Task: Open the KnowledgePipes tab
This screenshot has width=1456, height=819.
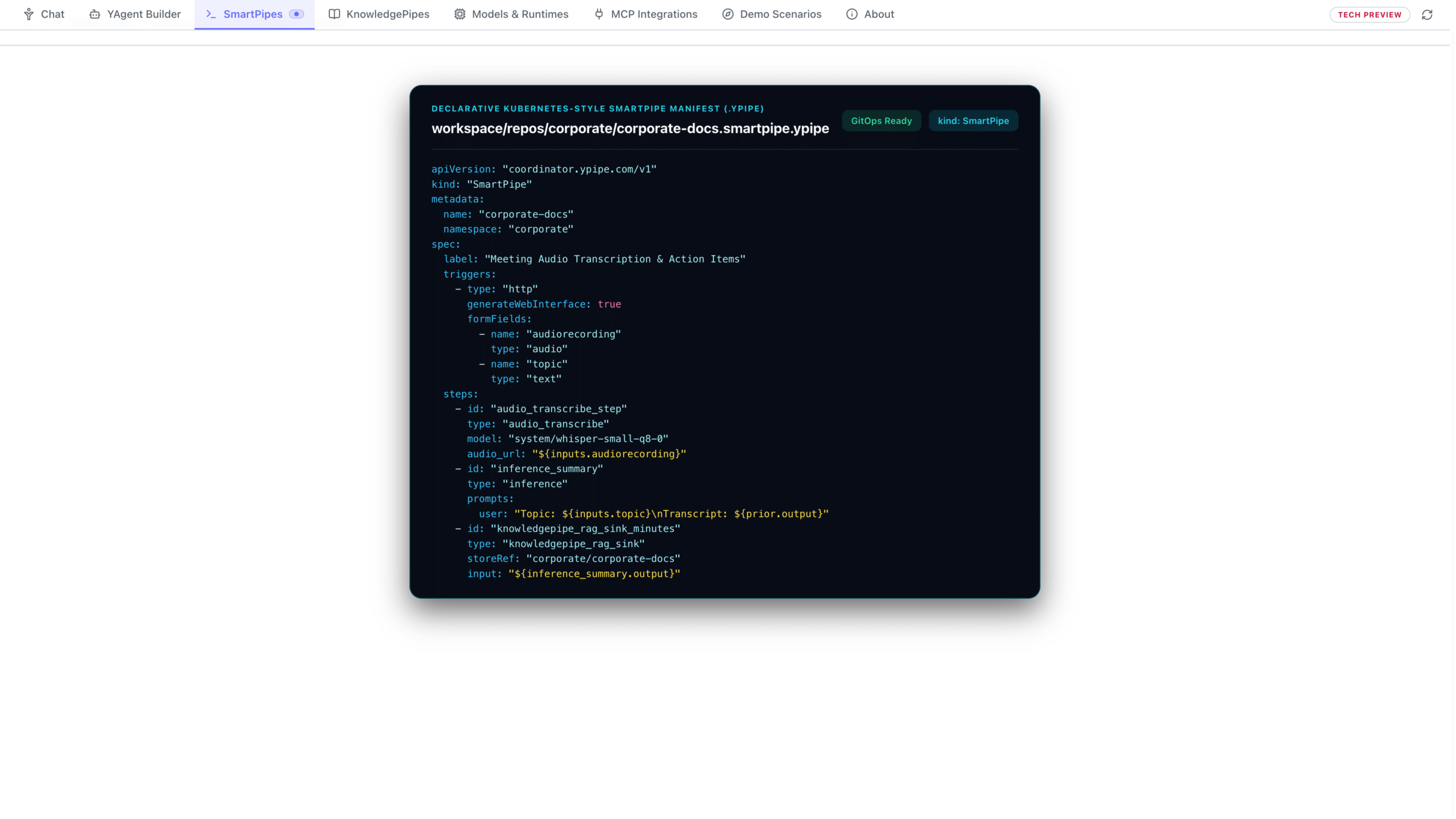Action: 379,14
